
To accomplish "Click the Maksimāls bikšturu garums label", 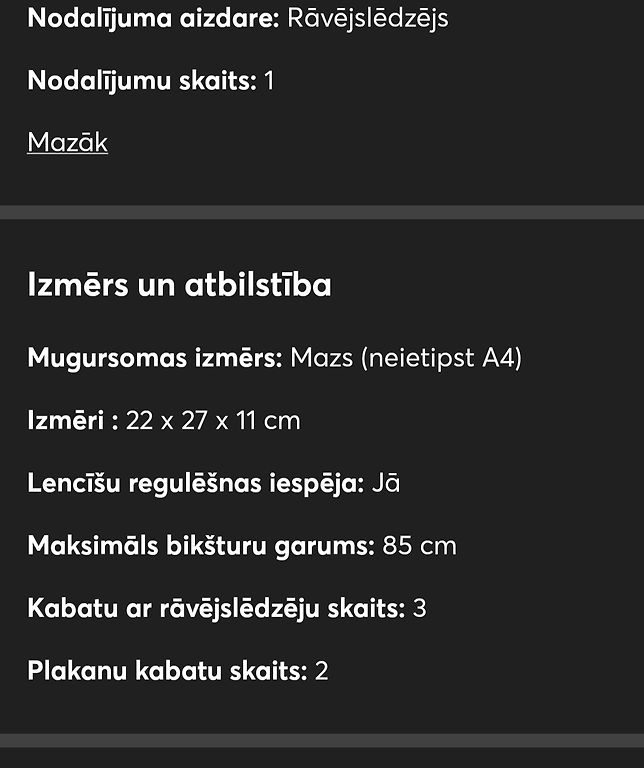I will point(201,546).
